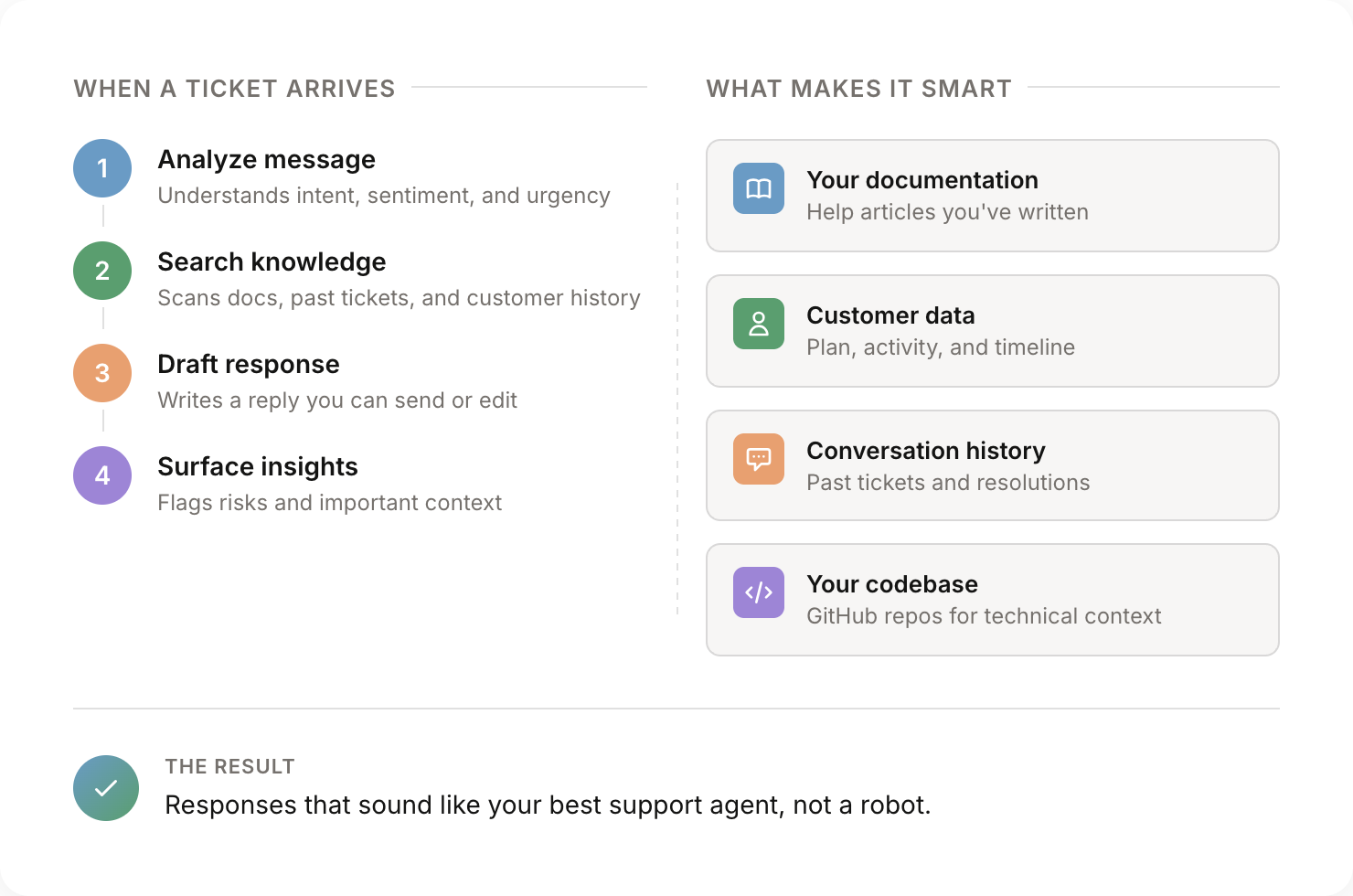
Task: Click the purple code brackets codebase icon
Action: pyautogui.click(x=759, y=592)
